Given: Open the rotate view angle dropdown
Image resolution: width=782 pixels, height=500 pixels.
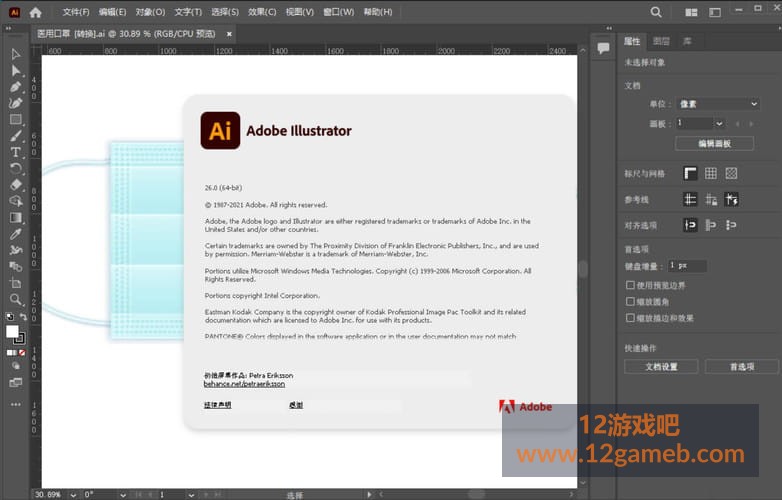Looking at the screenshot, I should coord(123,495).
